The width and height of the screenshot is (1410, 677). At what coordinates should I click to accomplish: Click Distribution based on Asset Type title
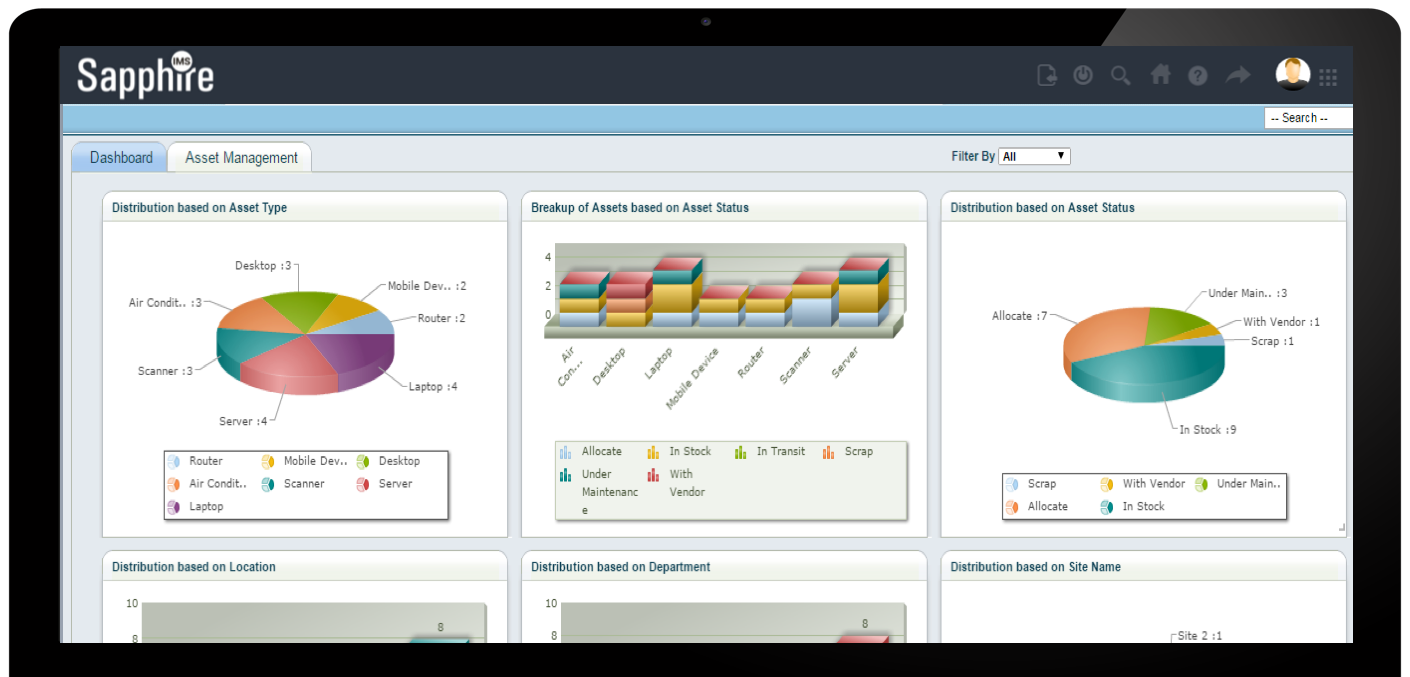coord(199,208)
